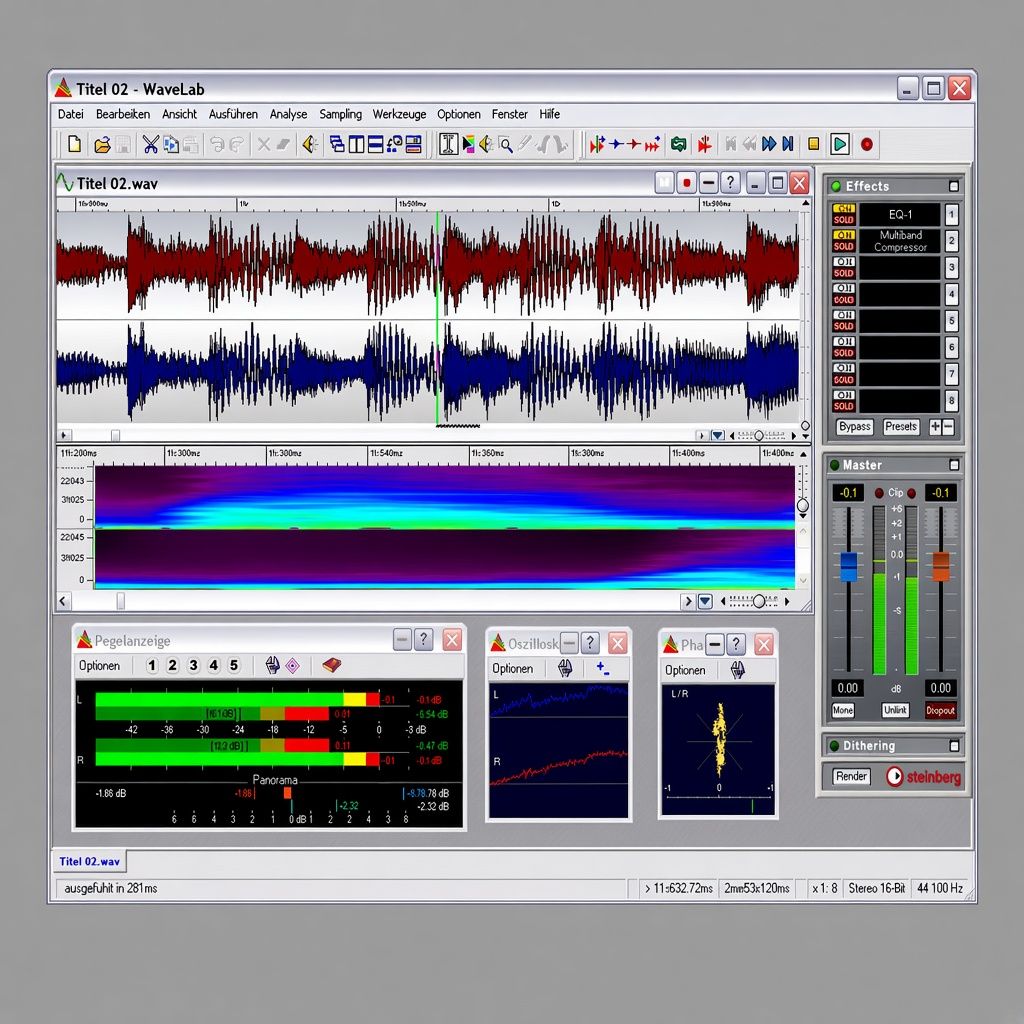Create a new file via toolbar icon

(74, 144)
